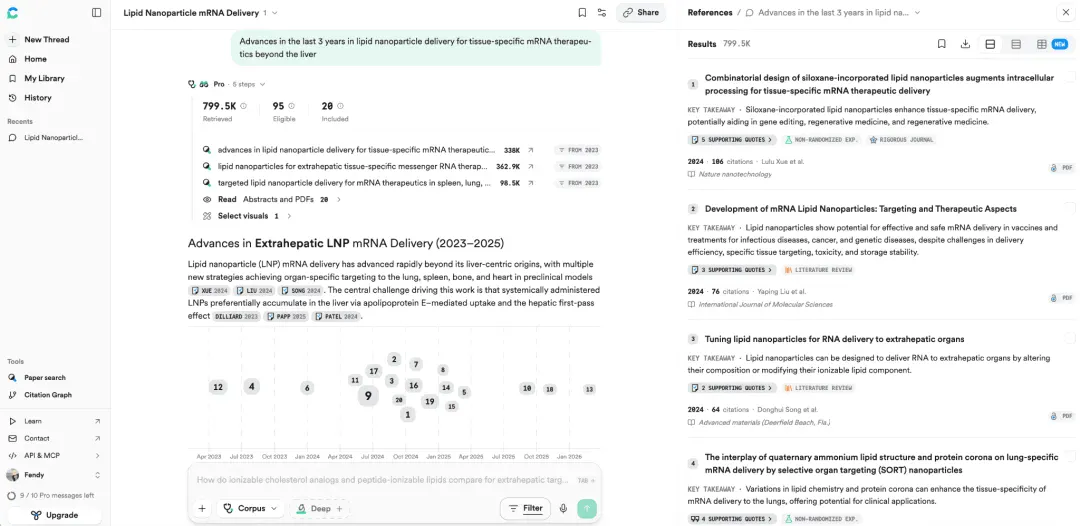Image resolution: width=1080 pixels, height=526 pixels.
Task: Open History in sidebar
Action: tap(37, 97)
